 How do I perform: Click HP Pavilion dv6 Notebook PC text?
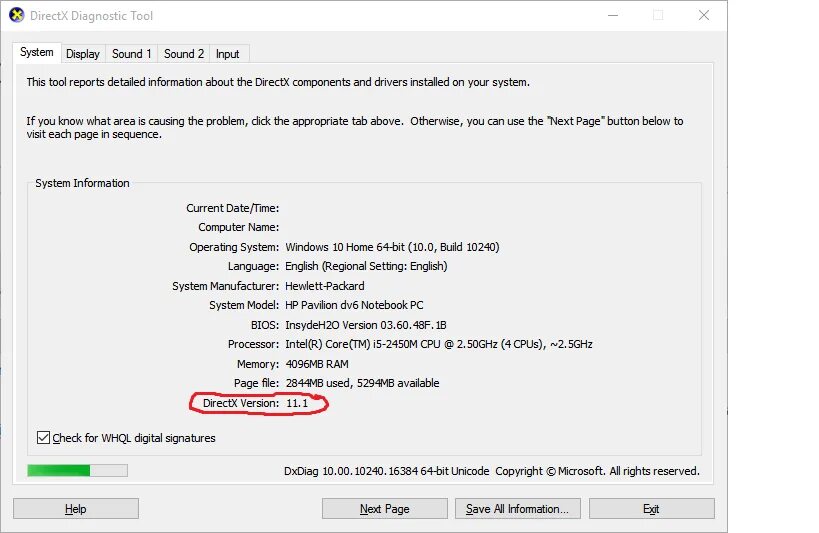point(354,305)
